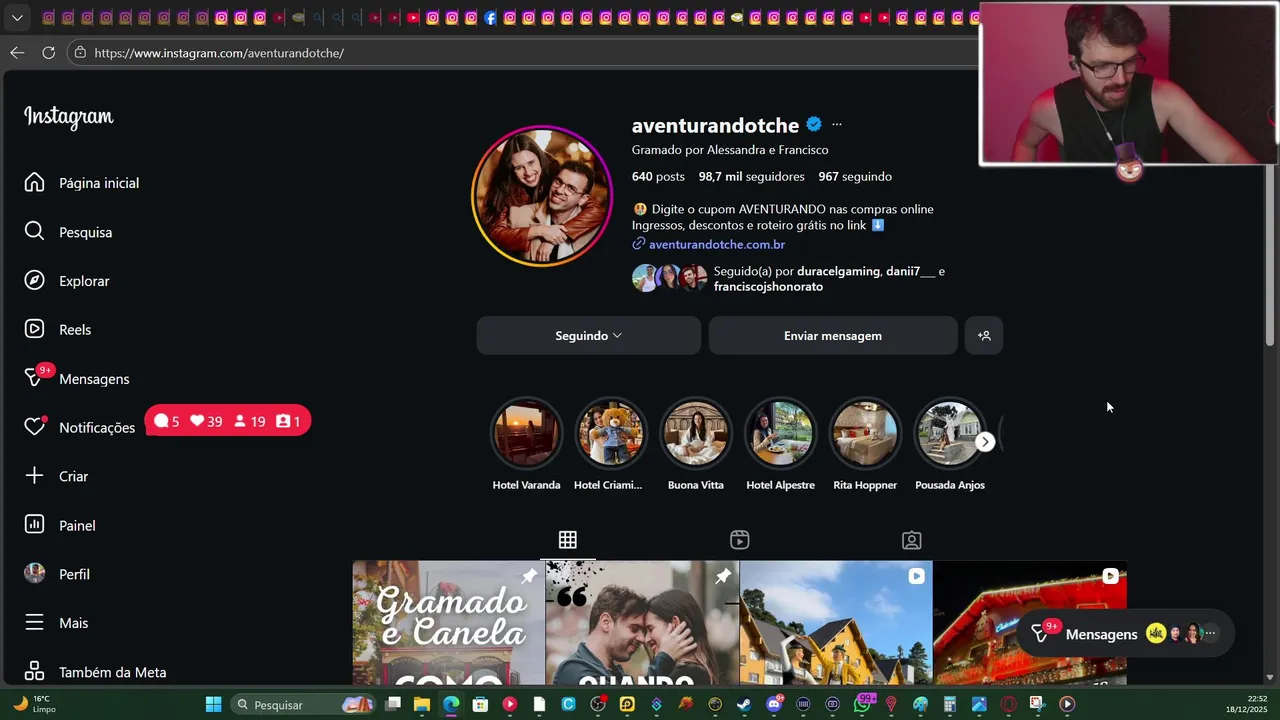Open the profile picture story ring
This screenshot has width=1280, height=720.
coord(541,197)
